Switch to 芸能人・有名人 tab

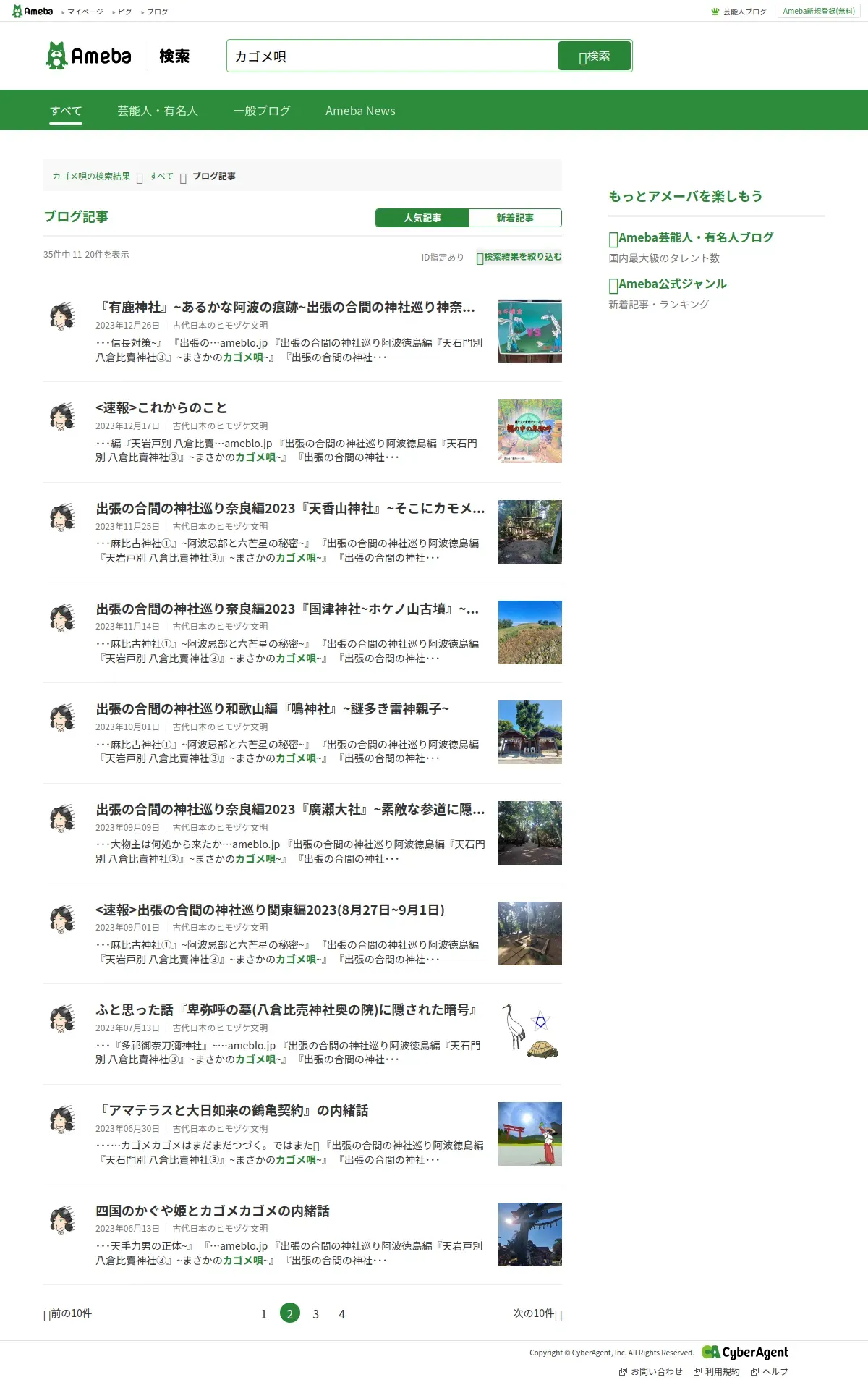coord(158,111)
